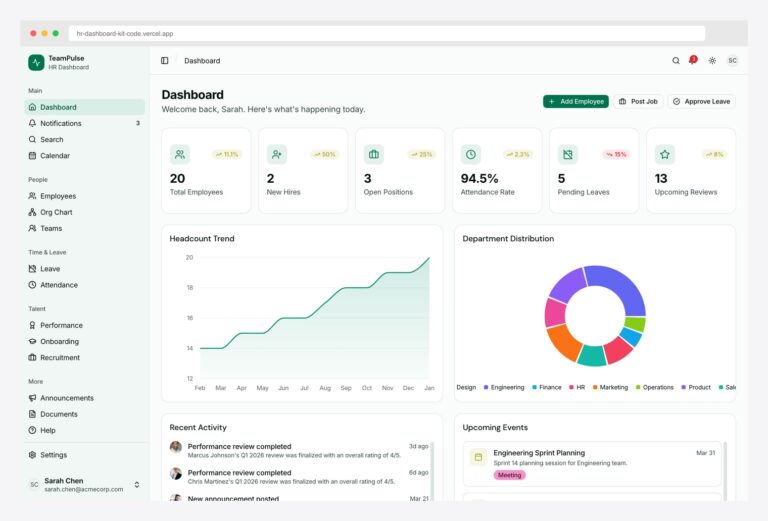The height and width of the screenshot is (521, 768).
Task: Click the Engineering legend color swatch
Action: (486, 387)
